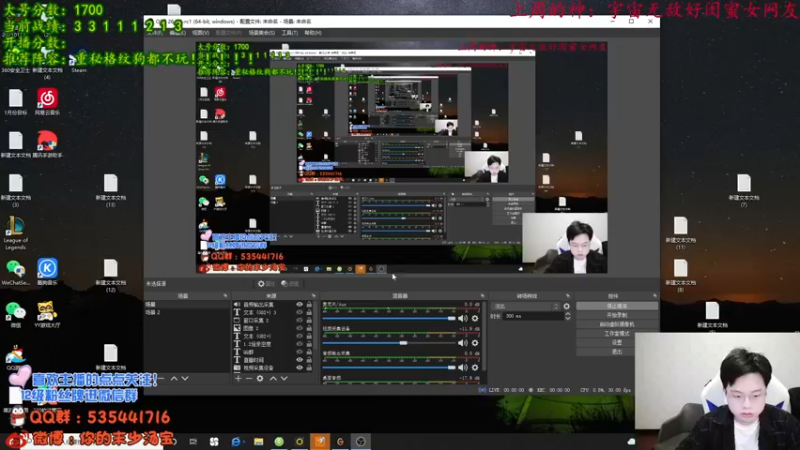This screenshot has width=800, height=450.
Task: Pop out the 控件 dock panel
Action: tap(655, 296)
